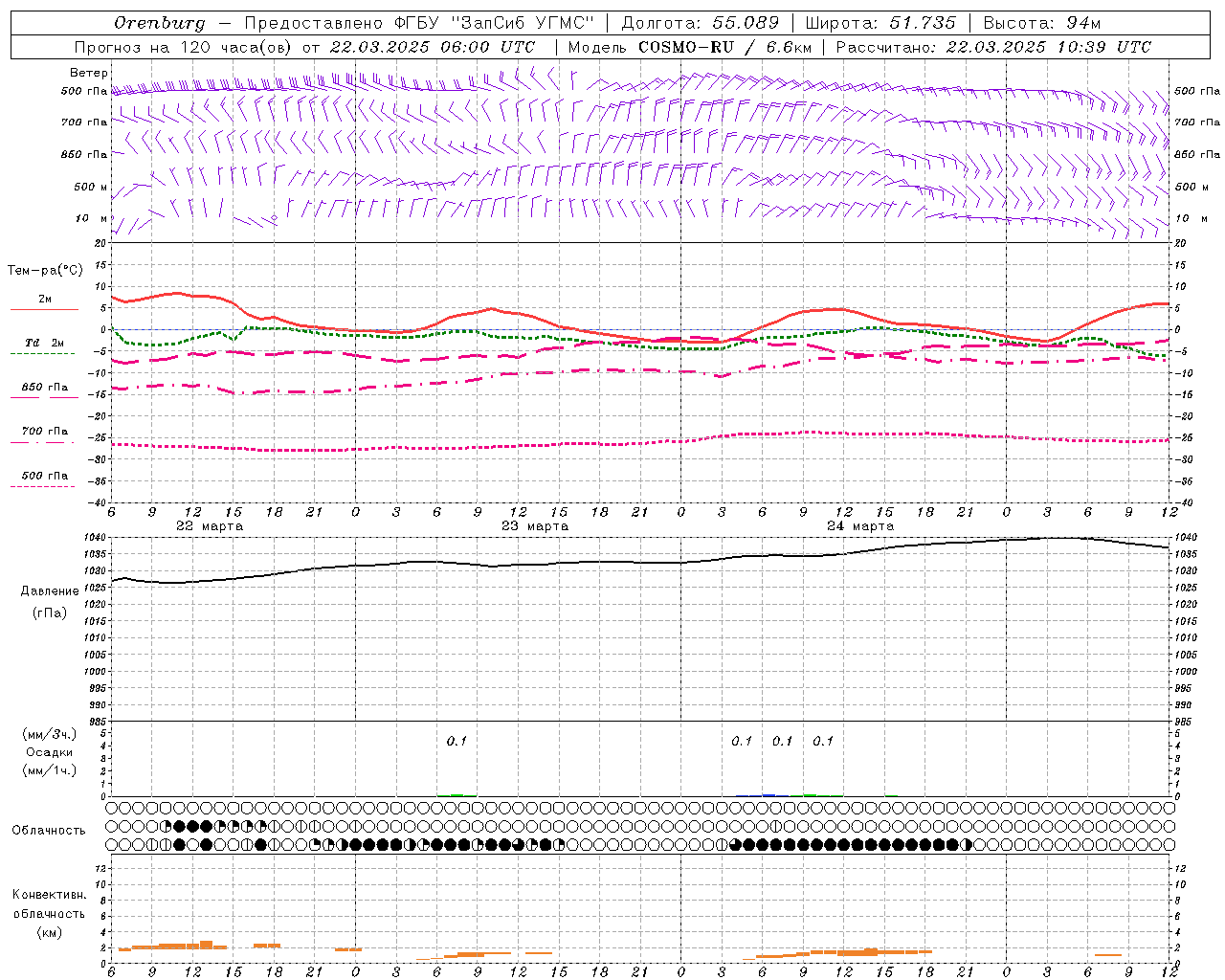Viewport: 1225px width, 980px height.
Task: Click the Давление pressure panel label
Action: point(50,591)
